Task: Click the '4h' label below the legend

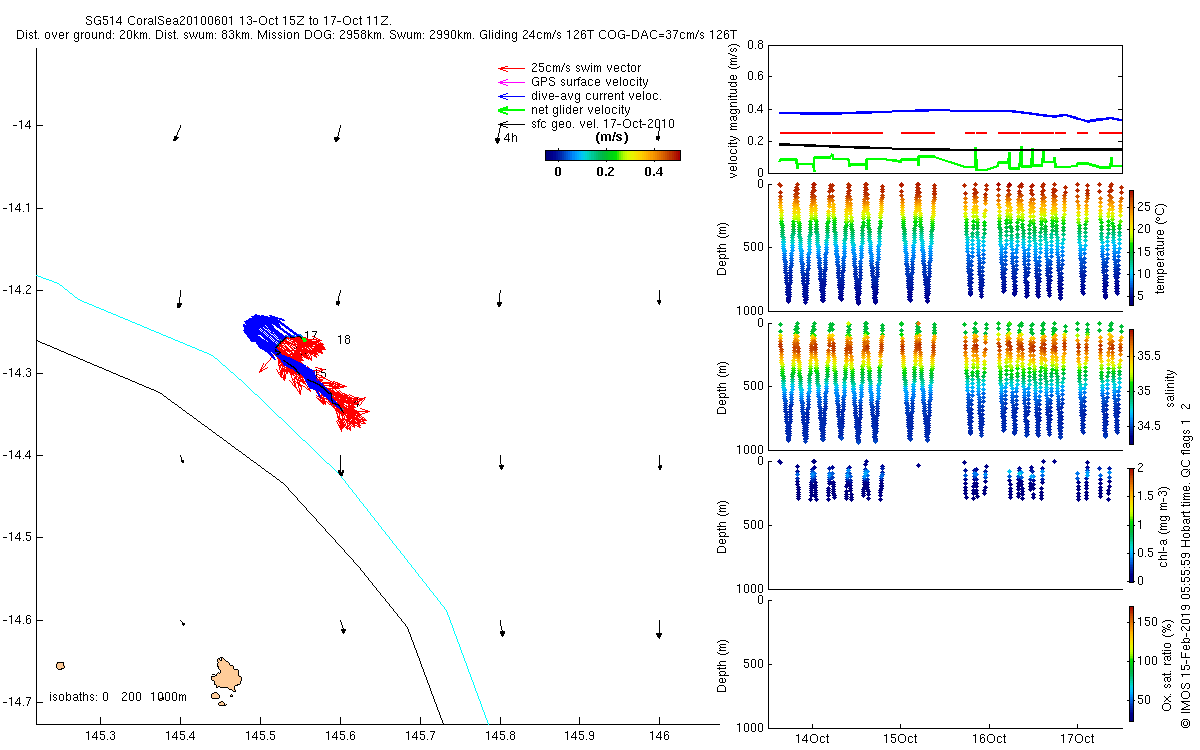Action: tap(511, 138)
